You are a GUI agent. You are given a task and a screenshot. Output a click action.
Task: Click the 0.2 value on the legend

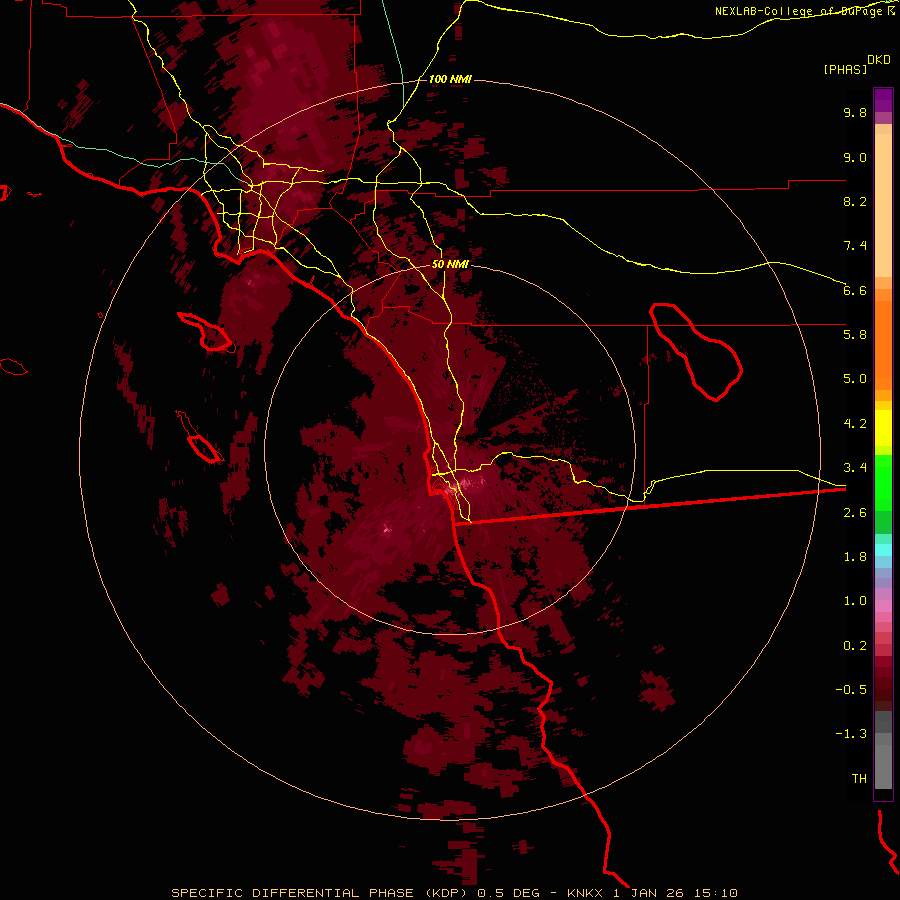pos(855,646)
